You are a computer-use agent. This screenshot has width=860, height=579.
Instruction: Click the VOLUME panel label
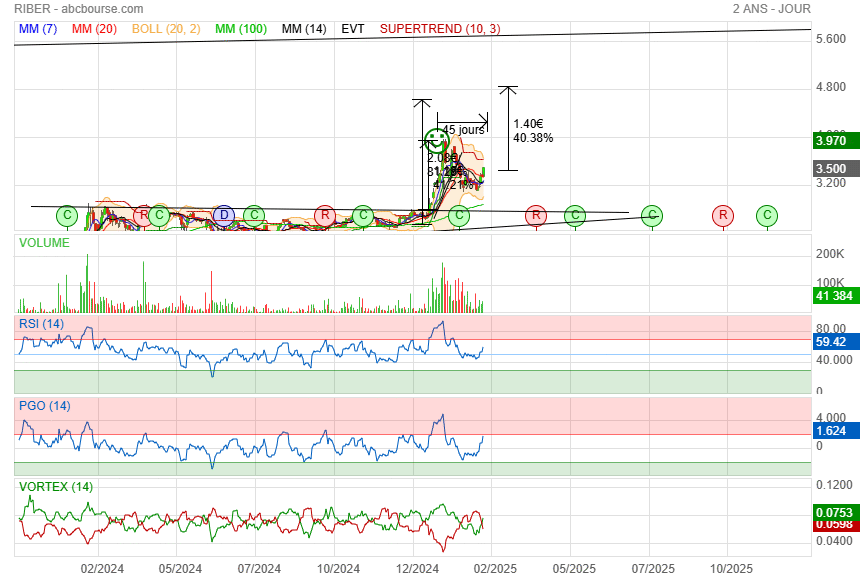pos(44,242)
